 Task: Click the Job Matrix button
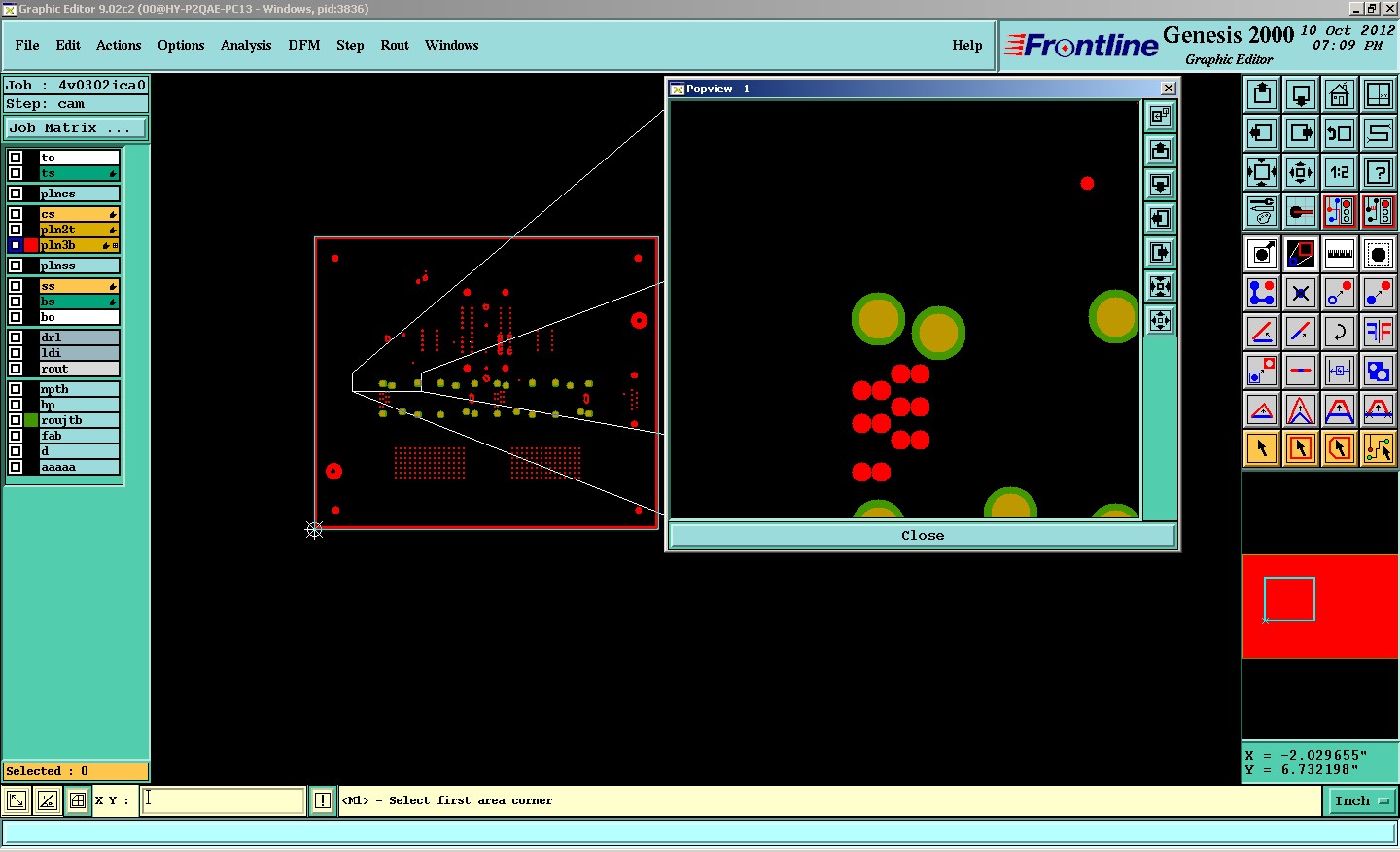76,128
